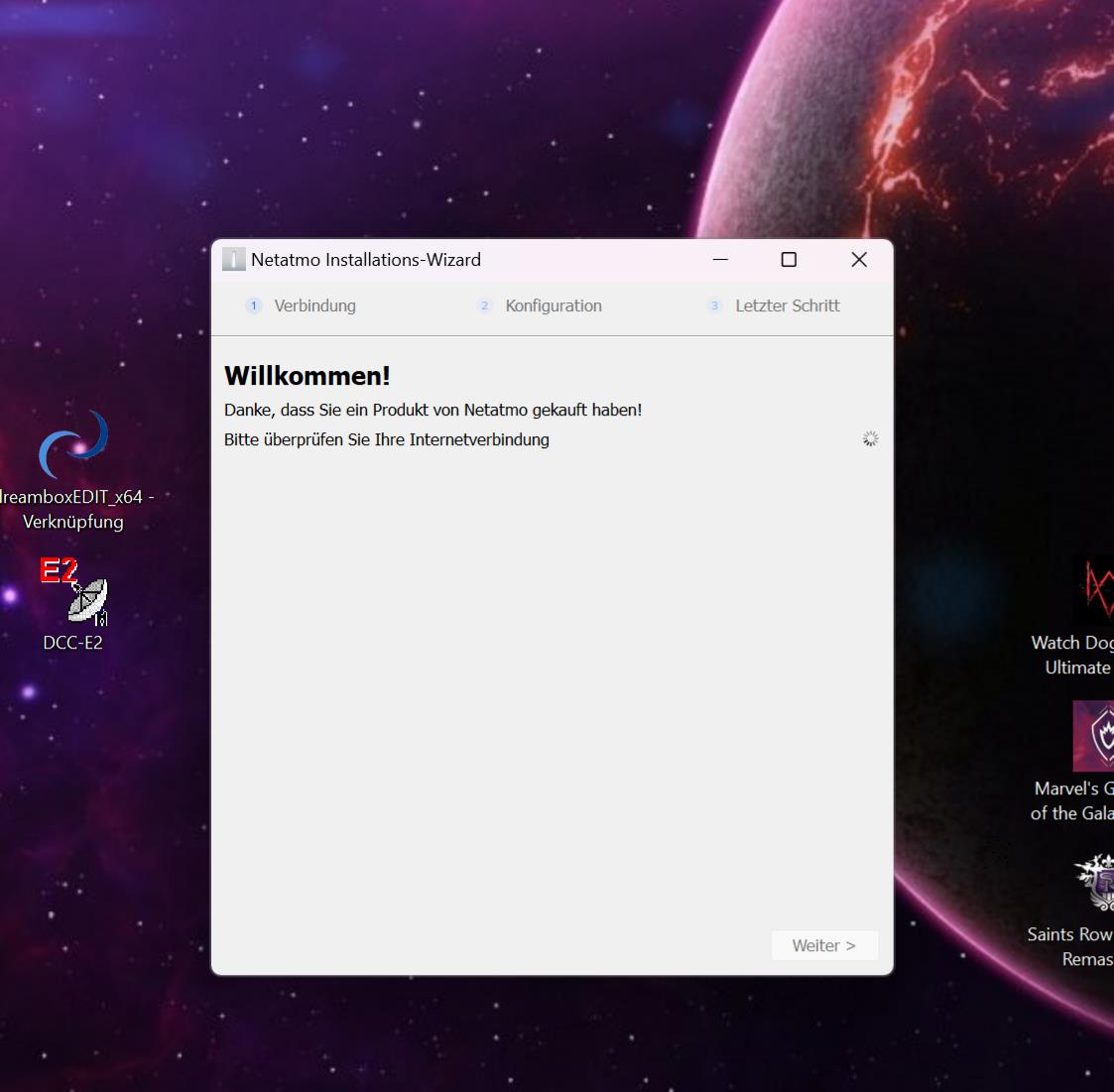Click the Netatmo wizard title bar icon

[x=234, y=259]
